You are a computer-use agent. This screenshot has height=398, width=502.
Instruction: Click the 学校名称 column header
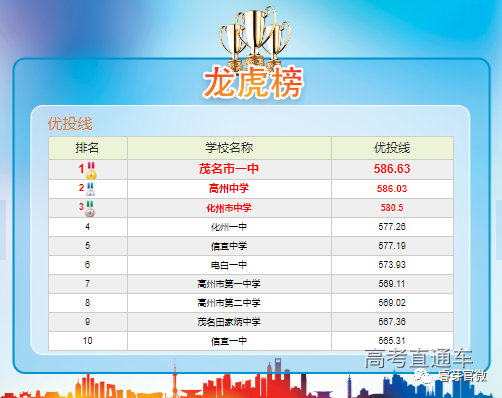tap(229, 148)
